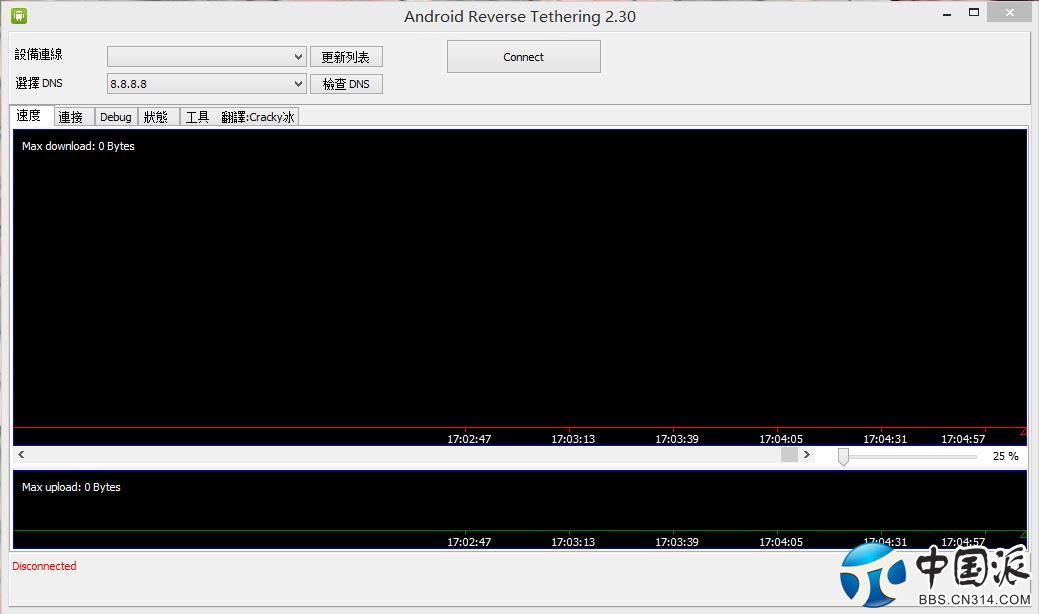Click the horizontal scrollbar thumb

(789, 454)
